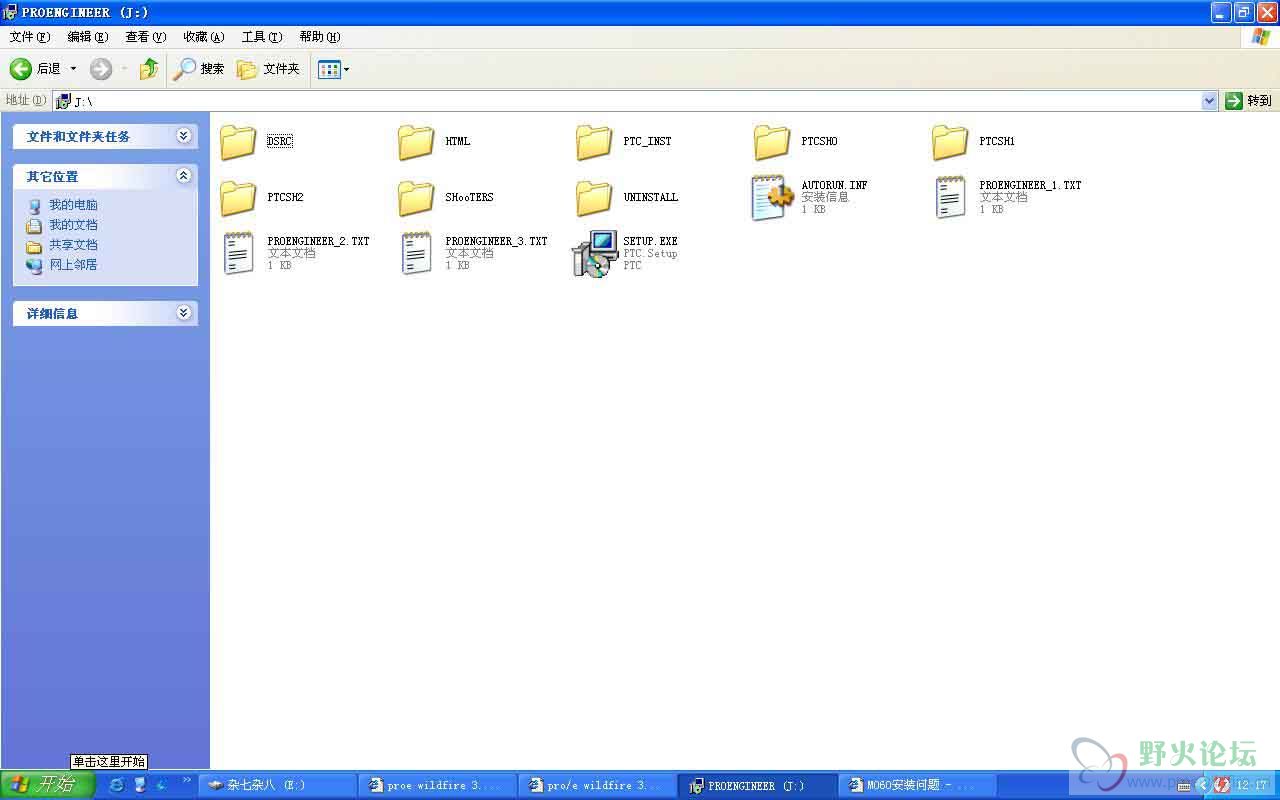This screenshot has width=1280, height=800.
Task: Select the PTC_INST folder icon
Action: 594,142
